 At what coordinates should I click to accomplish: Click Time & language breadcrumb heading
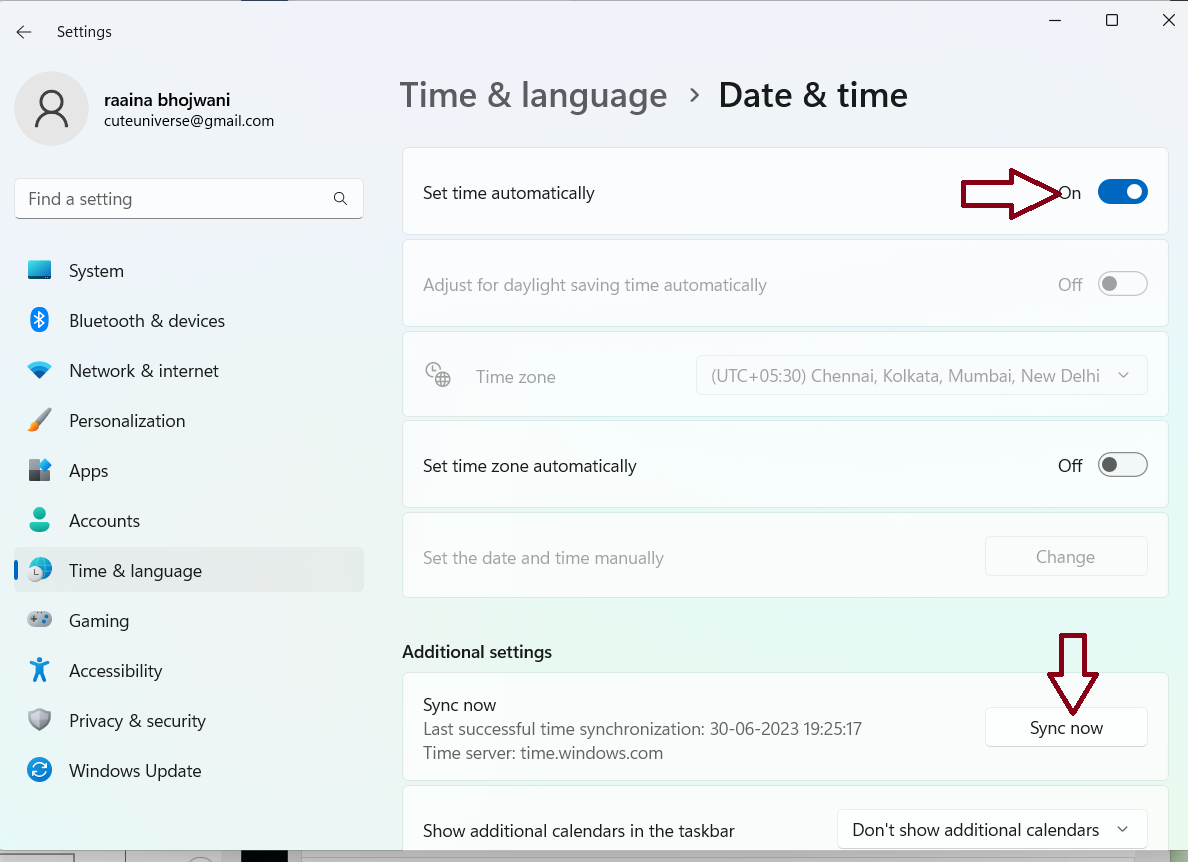(x=533, y=96)
